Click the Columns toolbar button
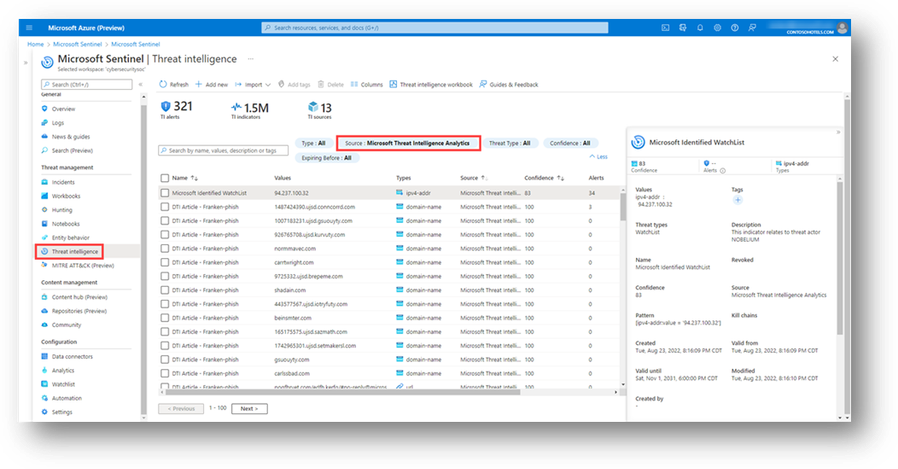Image resolution: width=898 pixels, height=469 pixels. (367, 84)
